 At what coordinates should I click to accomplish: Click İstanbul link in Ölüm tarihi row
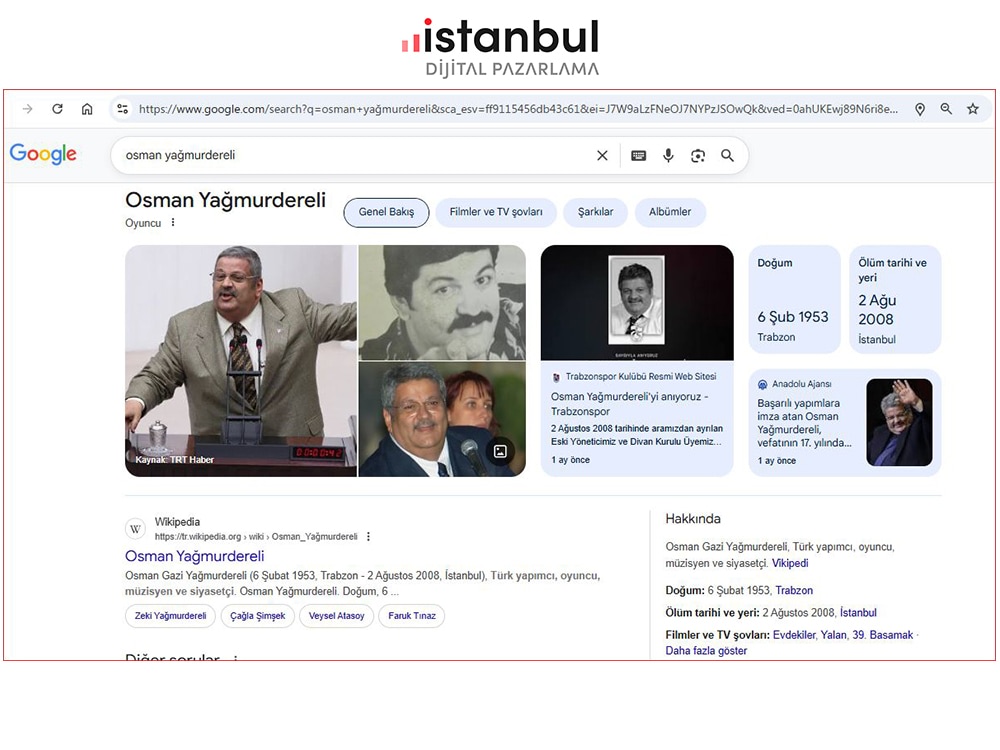coord(858,613)
